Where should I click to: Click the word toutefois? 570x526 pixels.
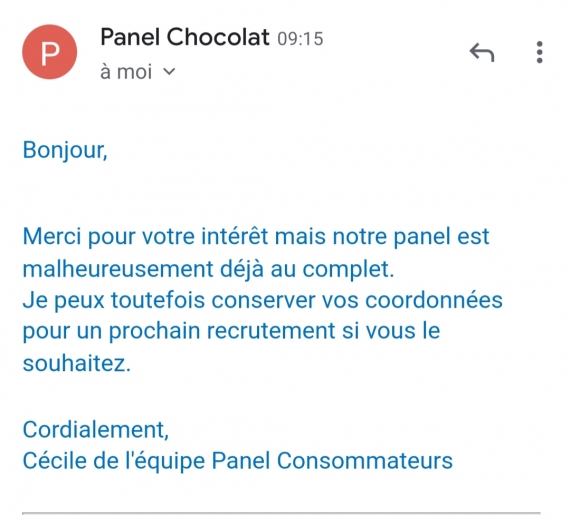click(x=158, y=301)
